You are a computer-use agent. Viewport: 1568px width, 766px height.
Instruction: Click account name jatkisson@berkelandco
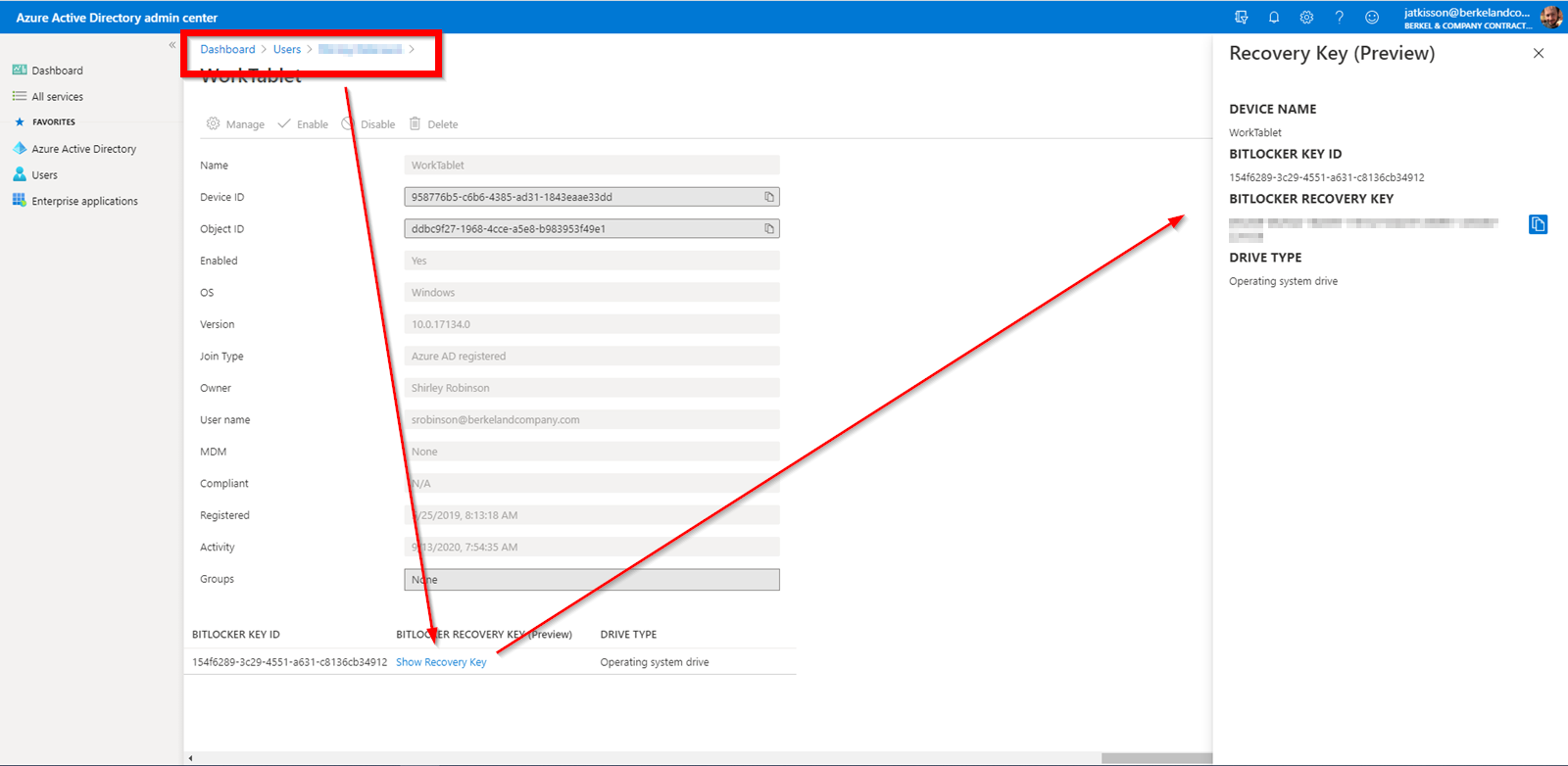click(1467, 13)
